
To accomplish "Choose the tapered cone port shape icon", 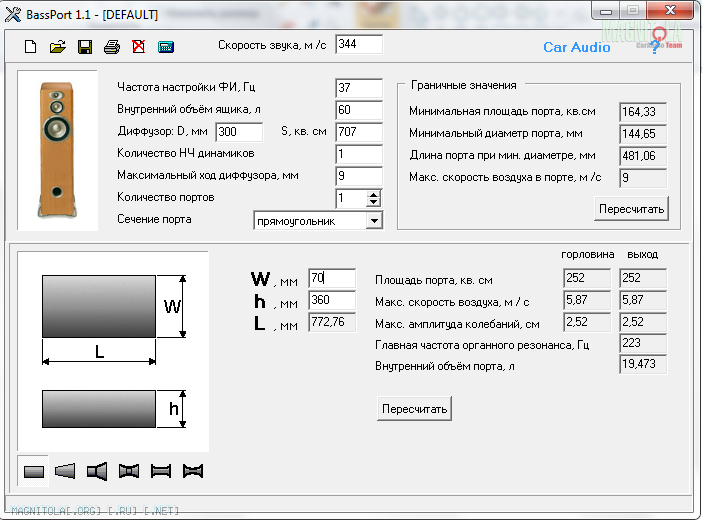I will (x=65, y=471).
